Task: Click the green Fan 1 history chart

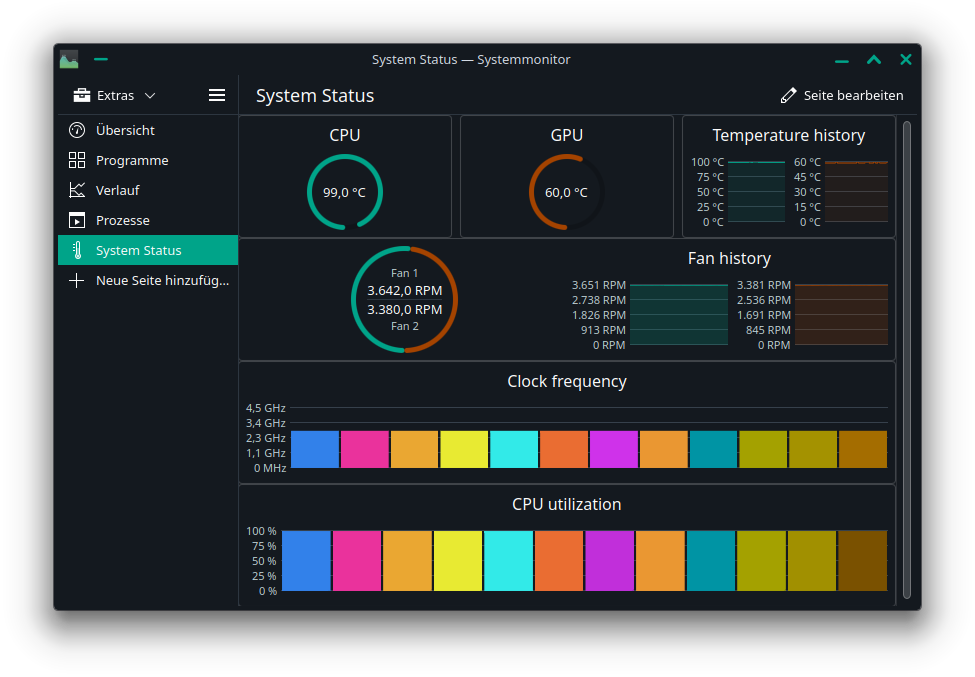Action: click(x=678, y=315)
